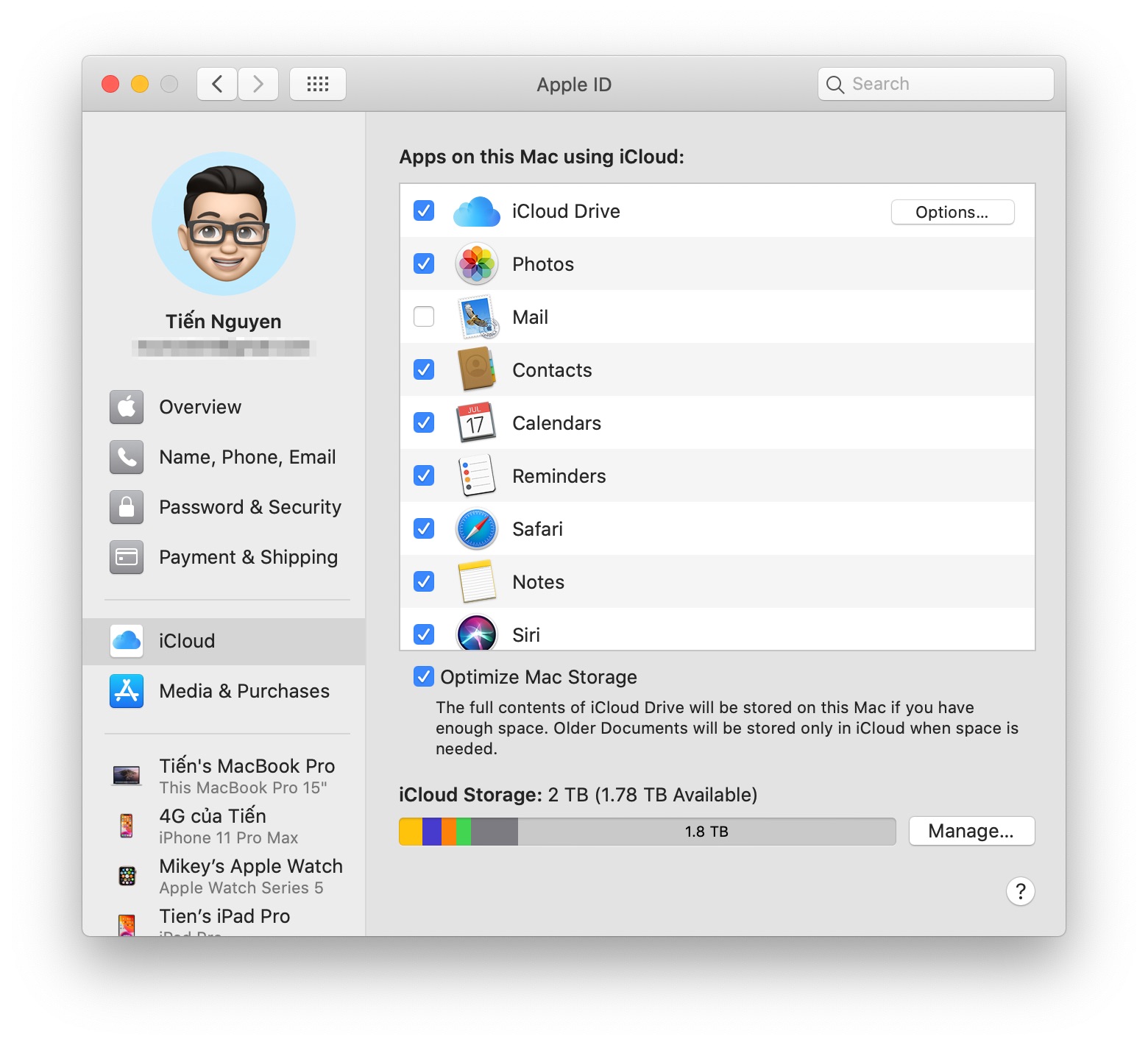Click the purple segment of the storage bar

pos(432,832)
